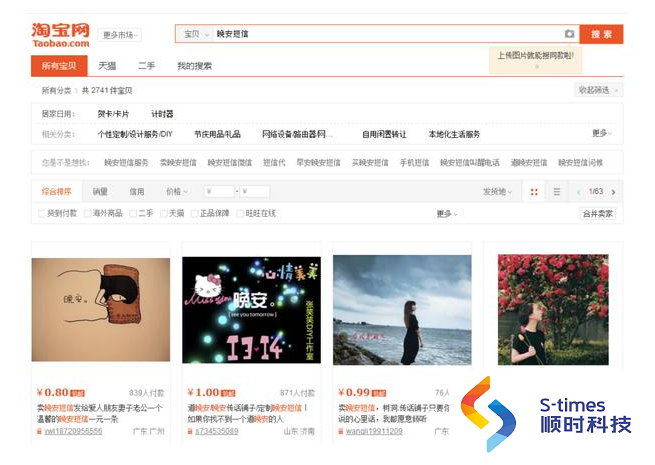Enable the 旺旺在线 checkbox
This screenshot has width=655, height=465.
point(240,213)
